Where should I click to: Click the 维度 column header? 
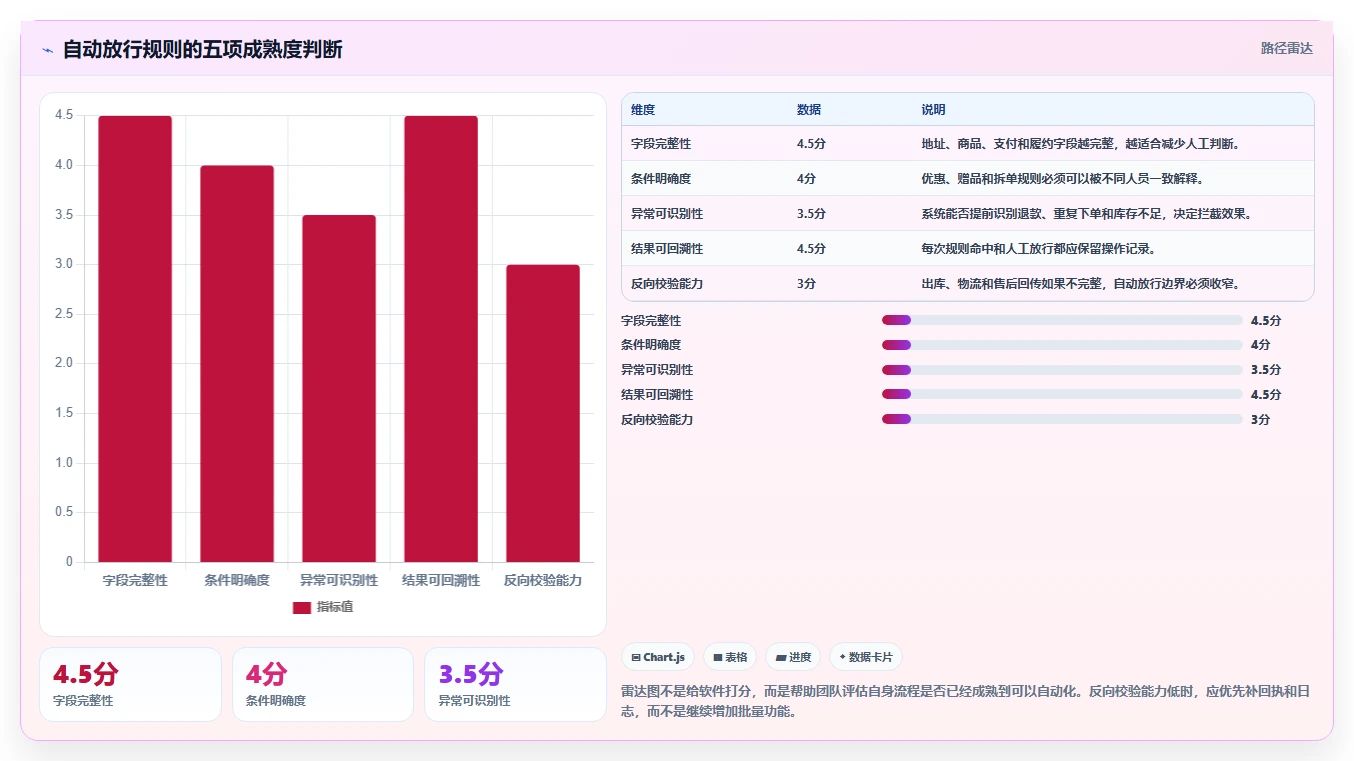(643, 110)
